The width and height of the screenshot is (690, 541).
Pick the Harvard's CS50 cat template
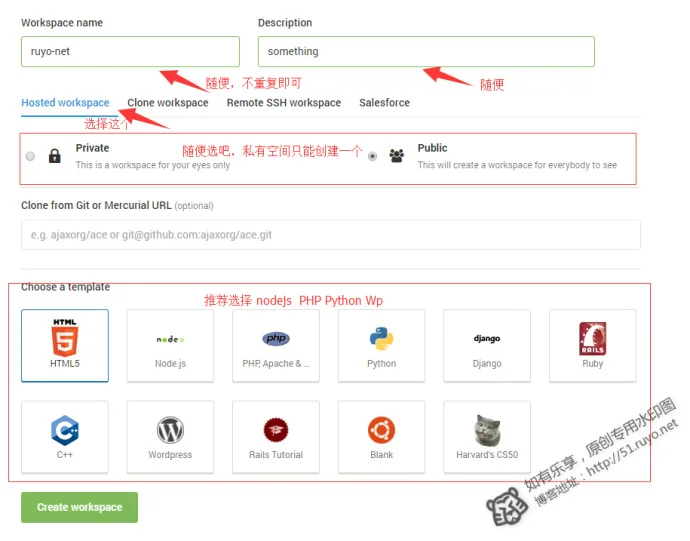(487, 430)
